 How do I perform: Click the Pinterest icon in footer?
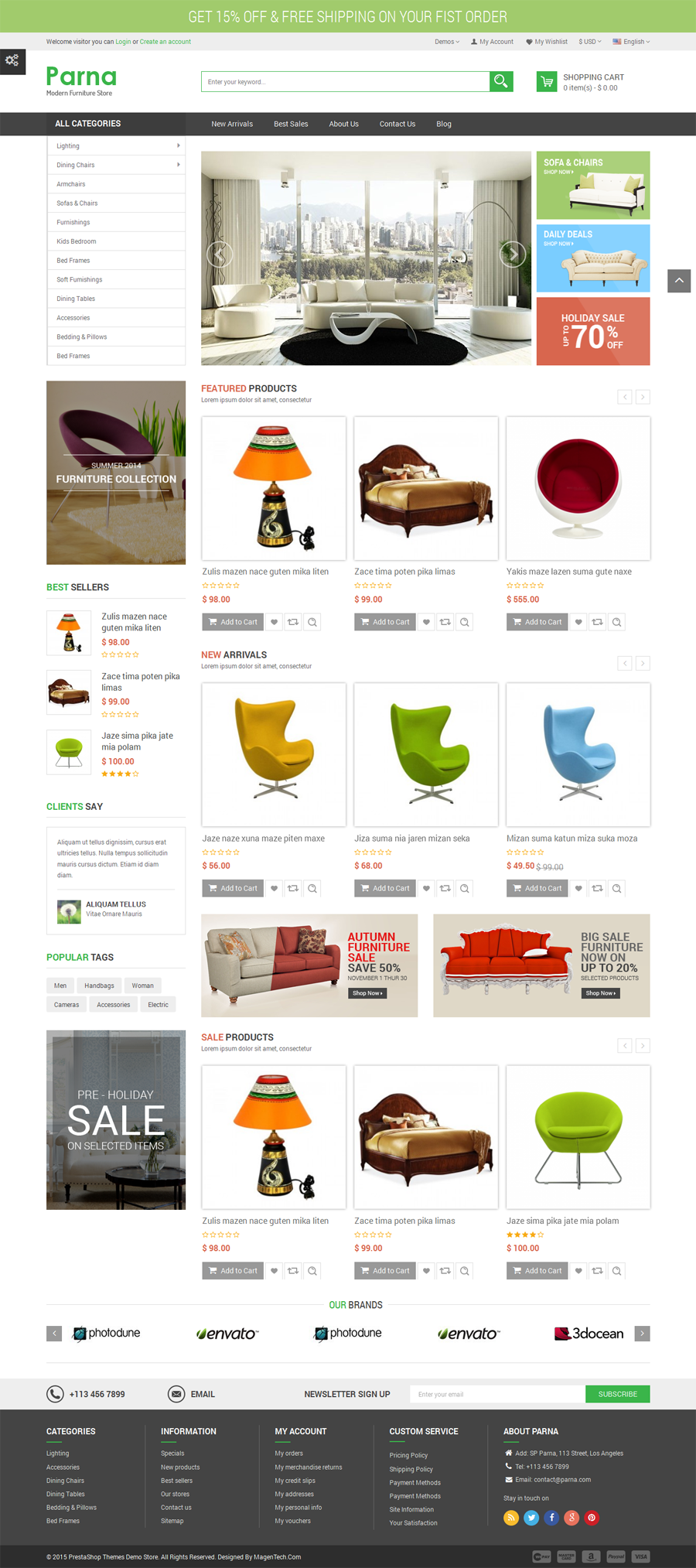pos(592,1518)
